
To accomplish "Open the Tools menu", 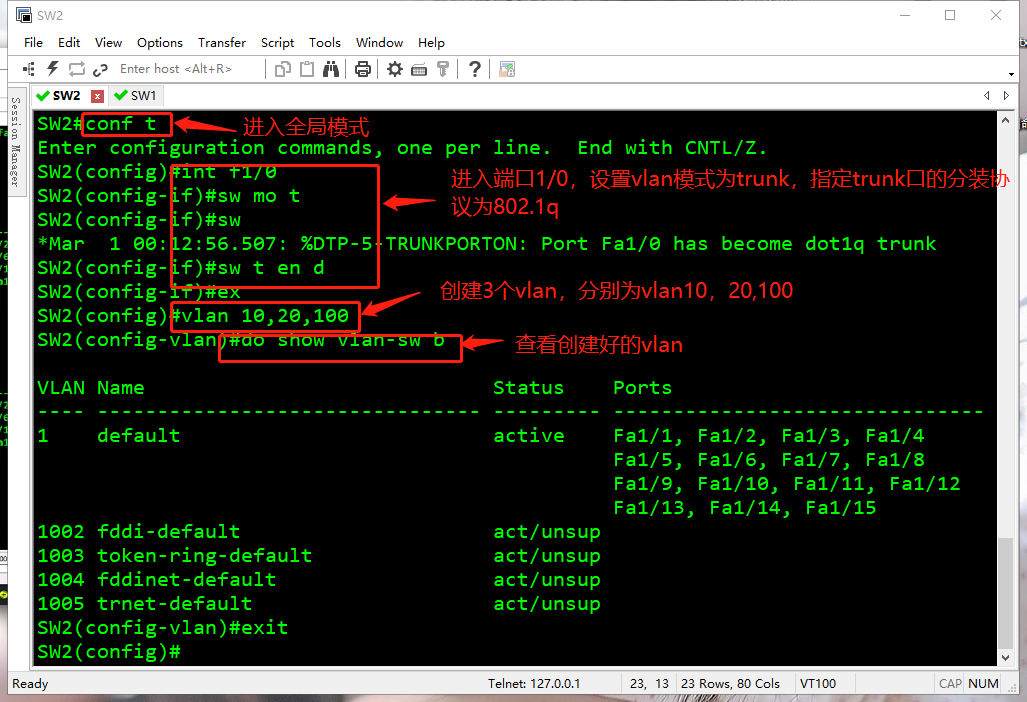I will [325, 43].
